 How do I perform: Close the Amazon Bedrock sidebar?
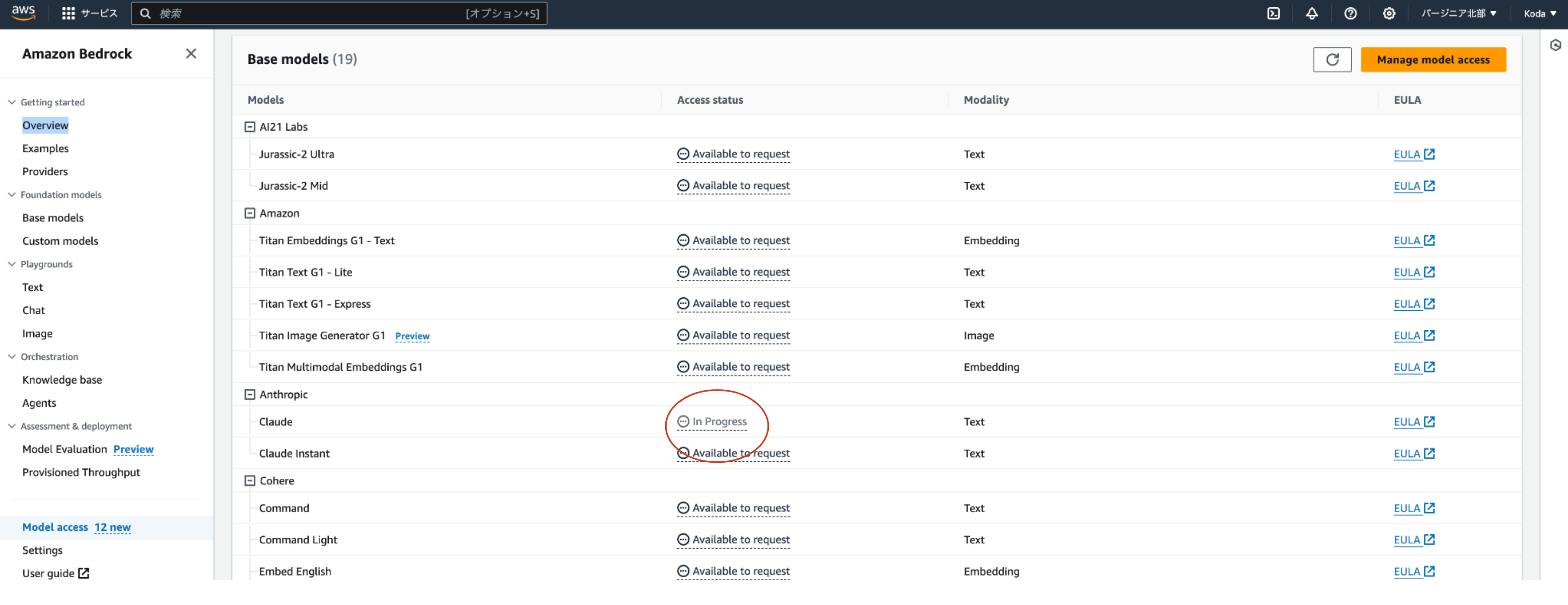(x=191, y=54)
